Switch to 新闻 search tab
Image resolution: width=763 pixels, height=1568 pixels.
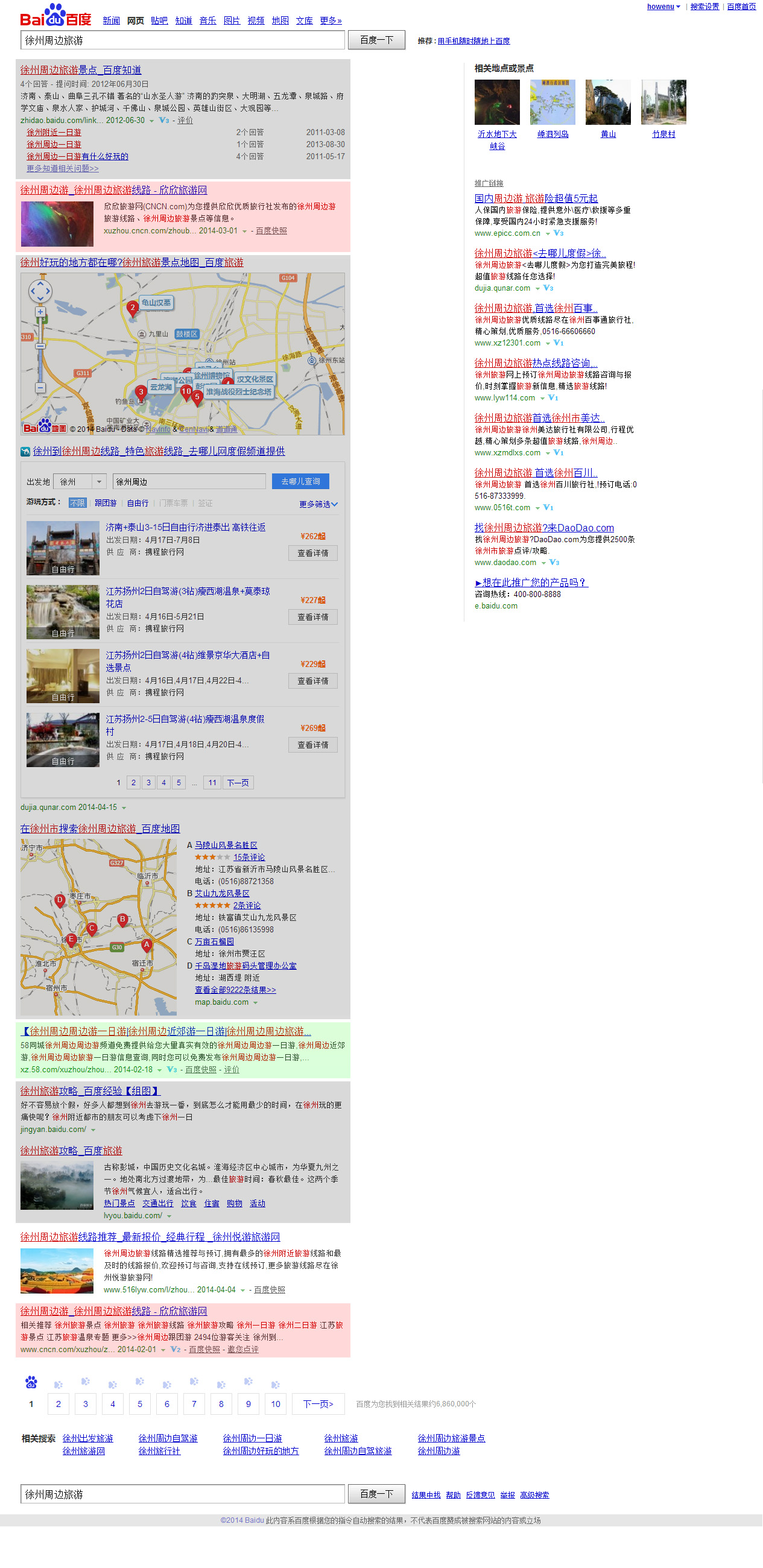(x=112, y=21)
